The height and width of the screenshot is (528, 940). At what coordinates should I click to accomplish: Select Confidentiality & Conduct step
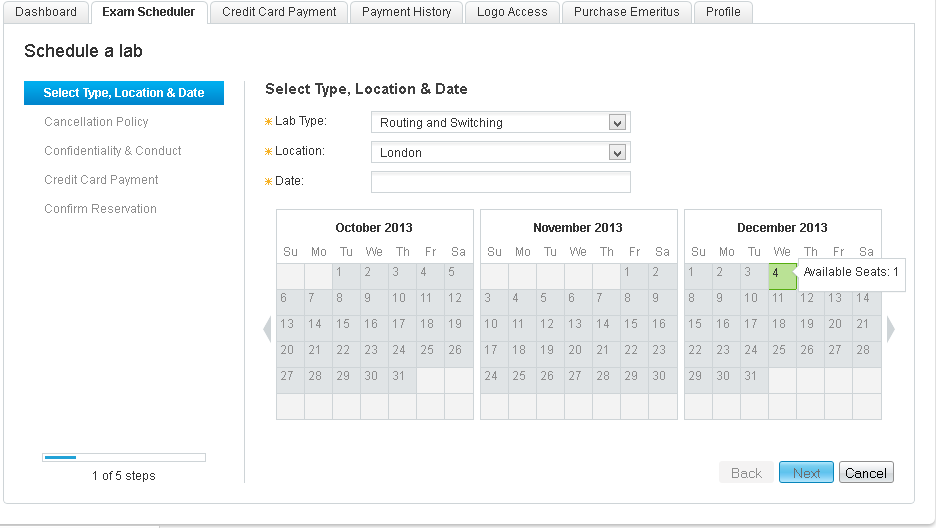[x=113, y=151]
